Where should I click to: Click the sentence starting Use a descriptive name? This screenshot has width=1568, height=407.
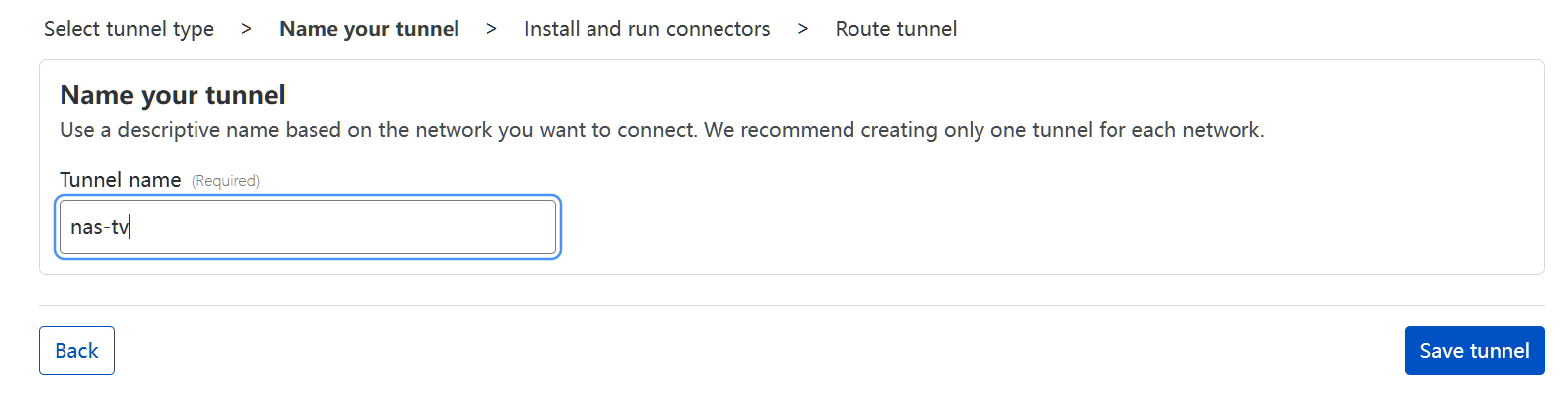click(378, 130)
